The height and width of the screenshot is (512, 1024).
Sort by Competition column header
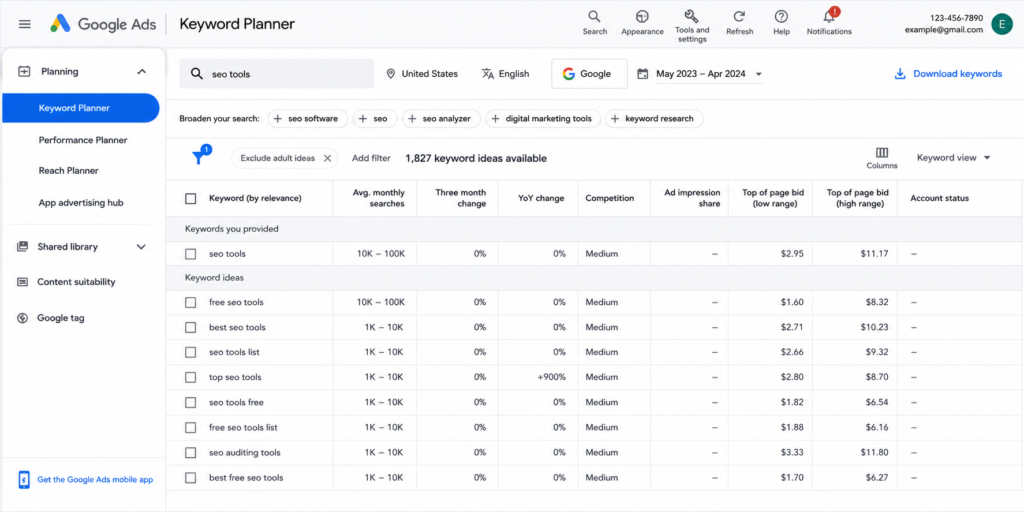click(609, 198)
